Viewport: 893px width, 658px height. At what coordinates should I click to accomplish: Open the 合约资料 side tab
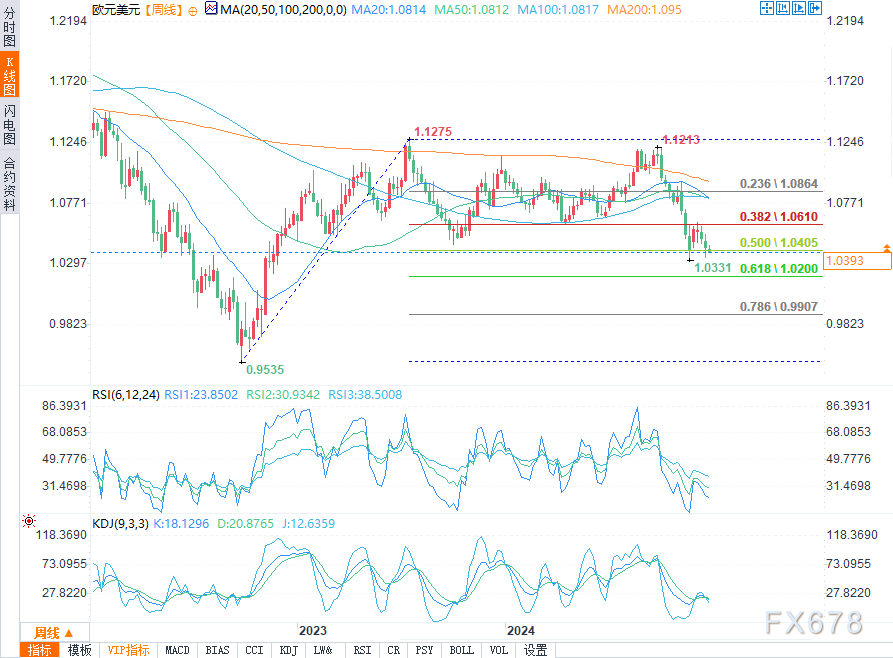10,182
